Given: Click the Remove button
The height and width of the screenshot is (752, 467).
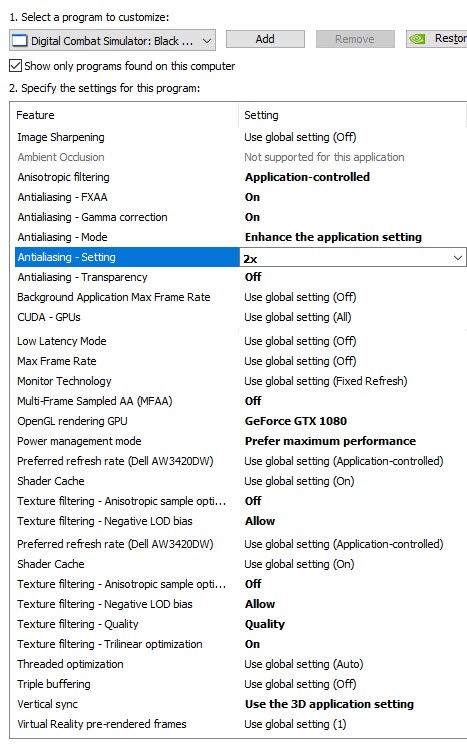Looking at the screenshot, I should 355,39.
